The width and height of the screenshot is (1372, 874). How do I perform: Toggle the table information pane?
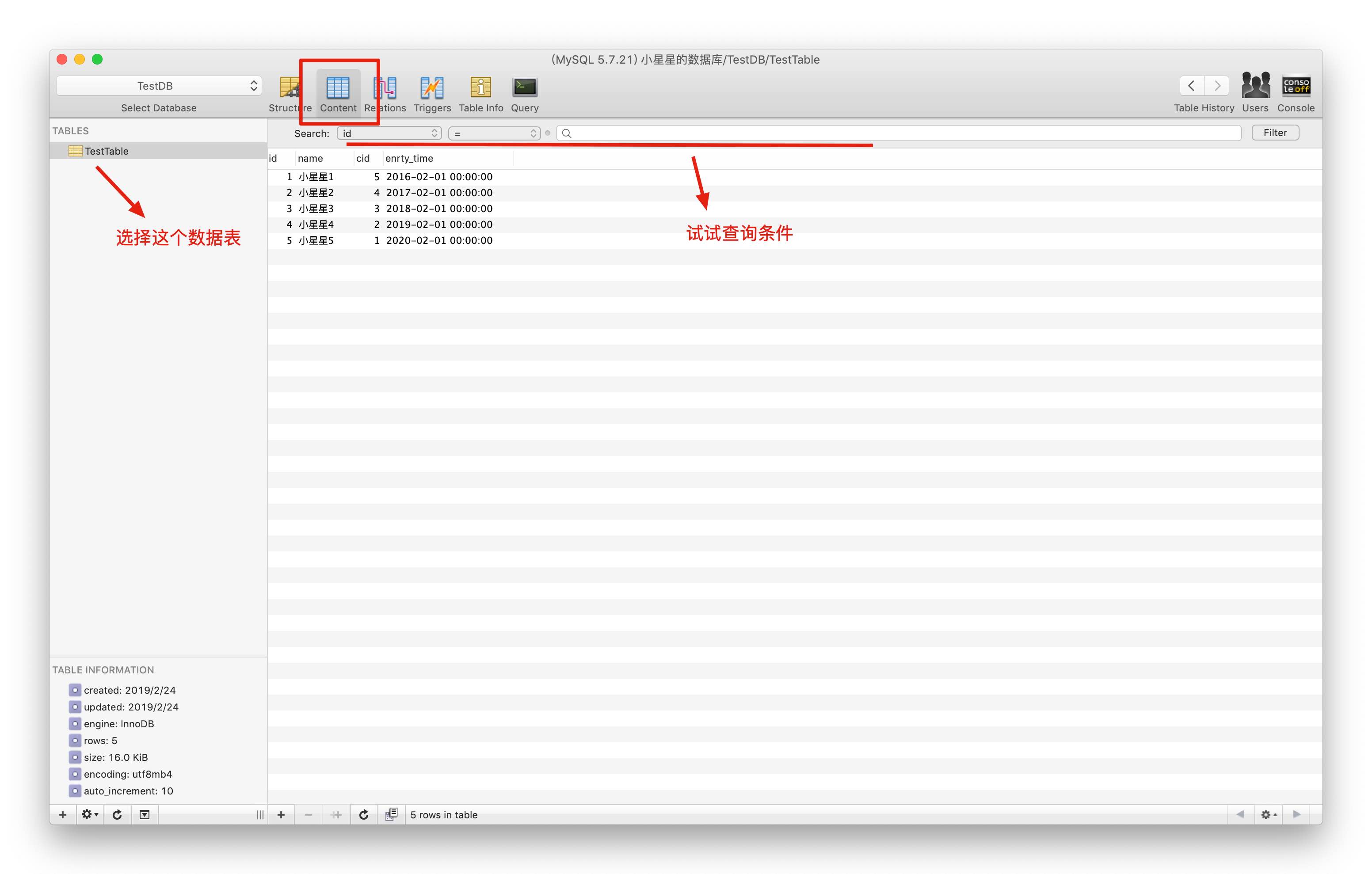coord(145,815)
